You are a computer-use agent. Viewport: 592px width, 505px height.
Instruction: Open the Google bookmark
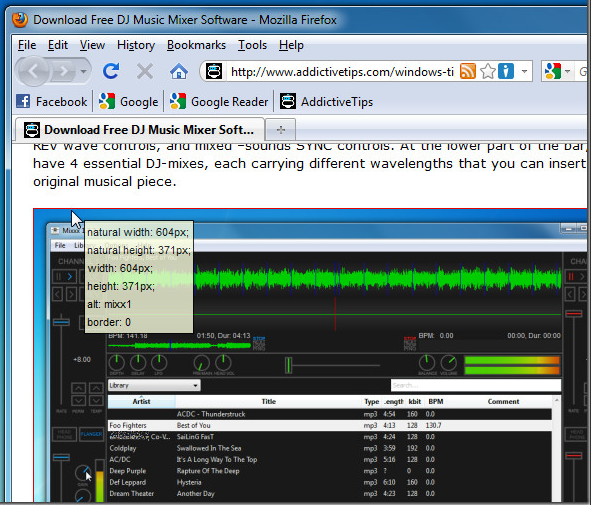pos(128,102)
